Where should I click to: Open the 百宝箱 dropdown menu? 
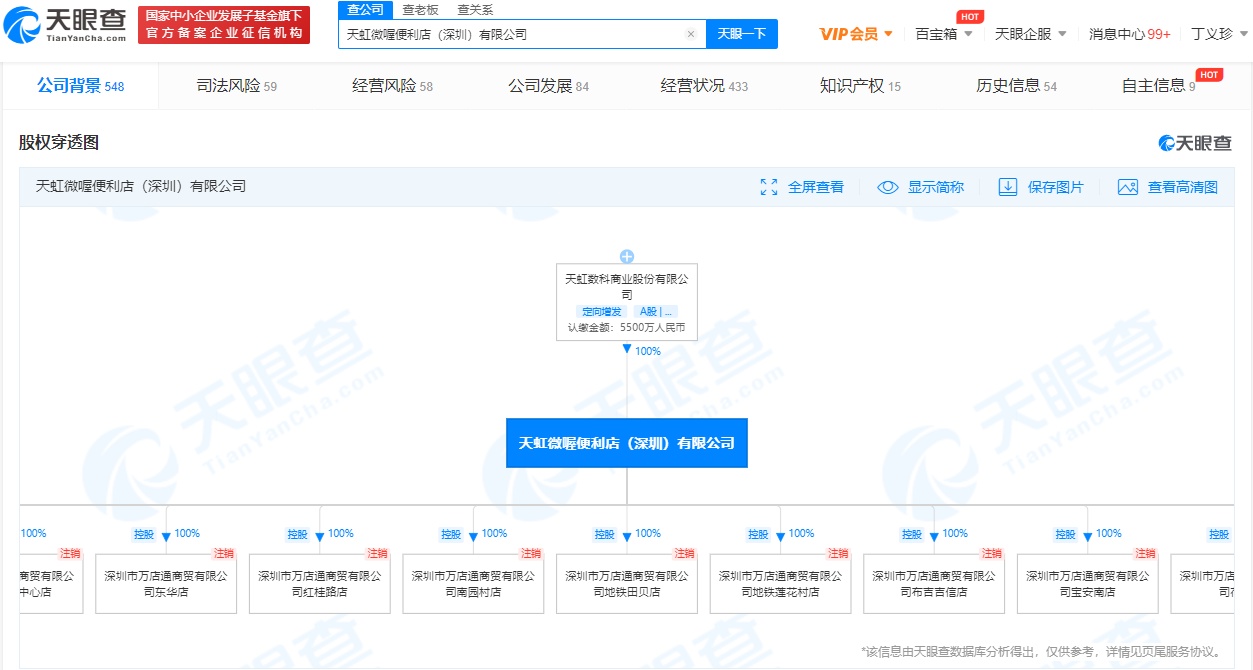pos(944,34)
